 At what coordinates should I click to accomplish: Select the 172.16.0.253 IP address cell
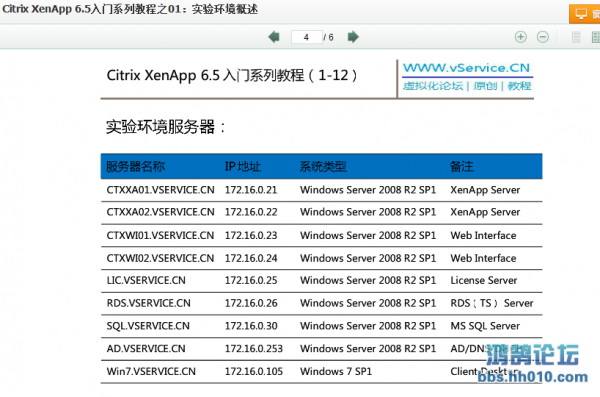click(253, 349)
